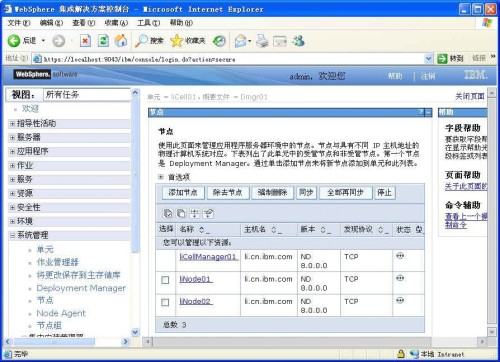The height and width of the screenshot is (362, 500).
Task: Refresh the page with the toolbar icon
Action: [x=103, y=41]
